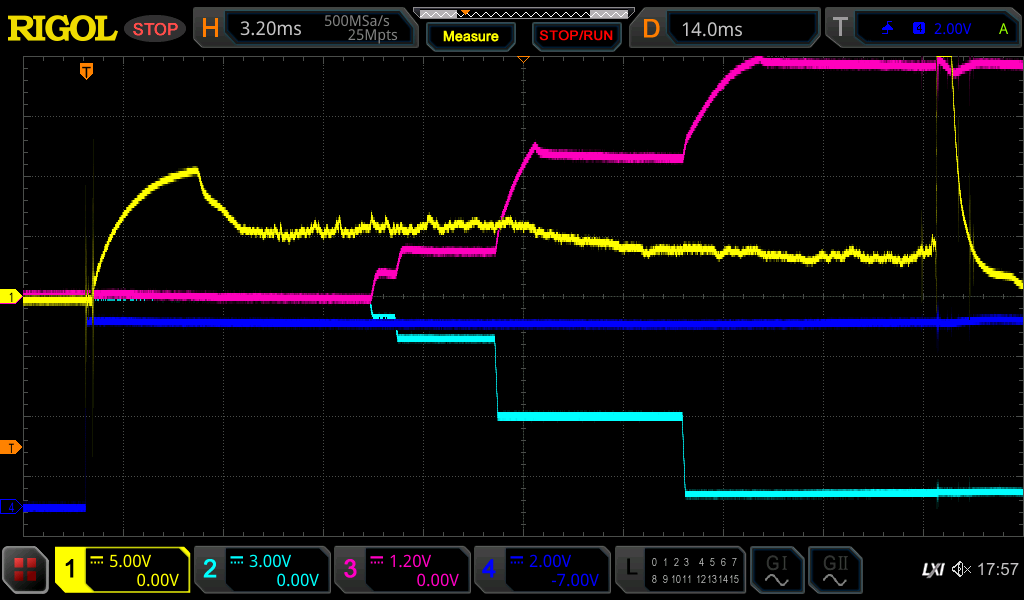1024x600 pixels.
Task: Click the LXI network status icon
Action: coord(932,570)
